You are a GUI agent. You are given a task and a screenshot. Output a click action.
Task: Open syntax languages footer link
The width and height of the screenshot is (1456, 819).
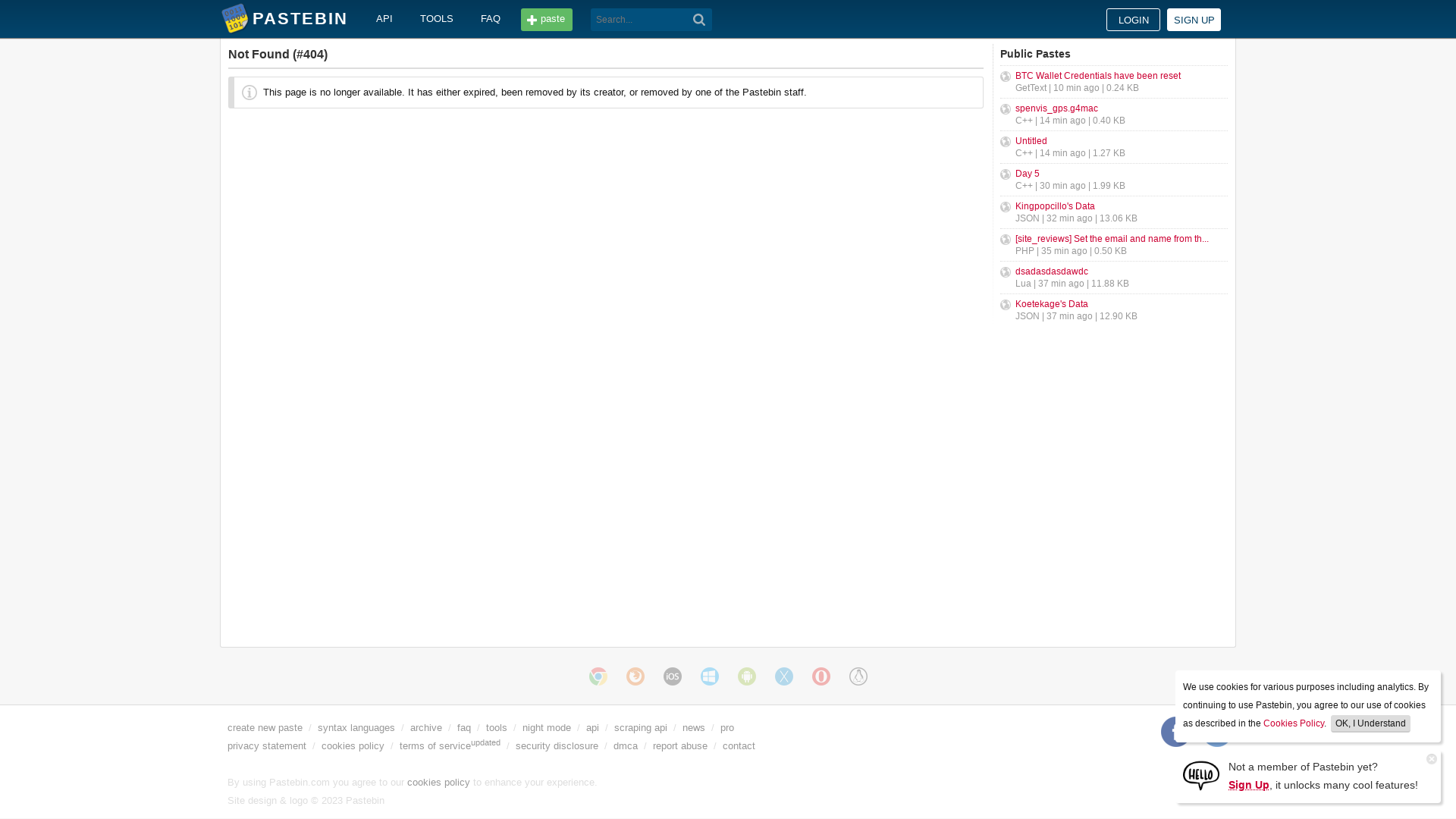pos(356,728)
